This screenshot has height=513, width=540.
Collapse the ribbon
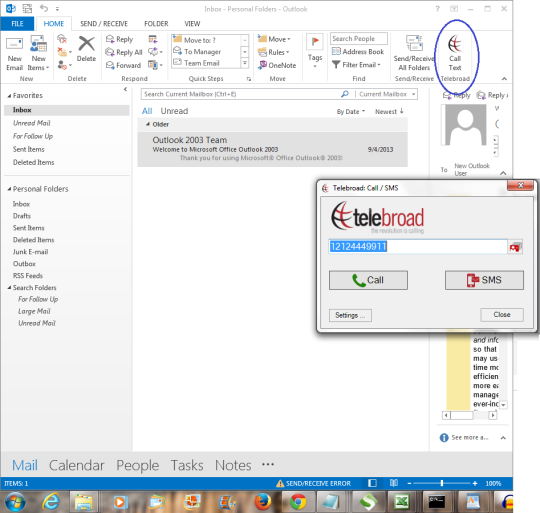(504, 79)
